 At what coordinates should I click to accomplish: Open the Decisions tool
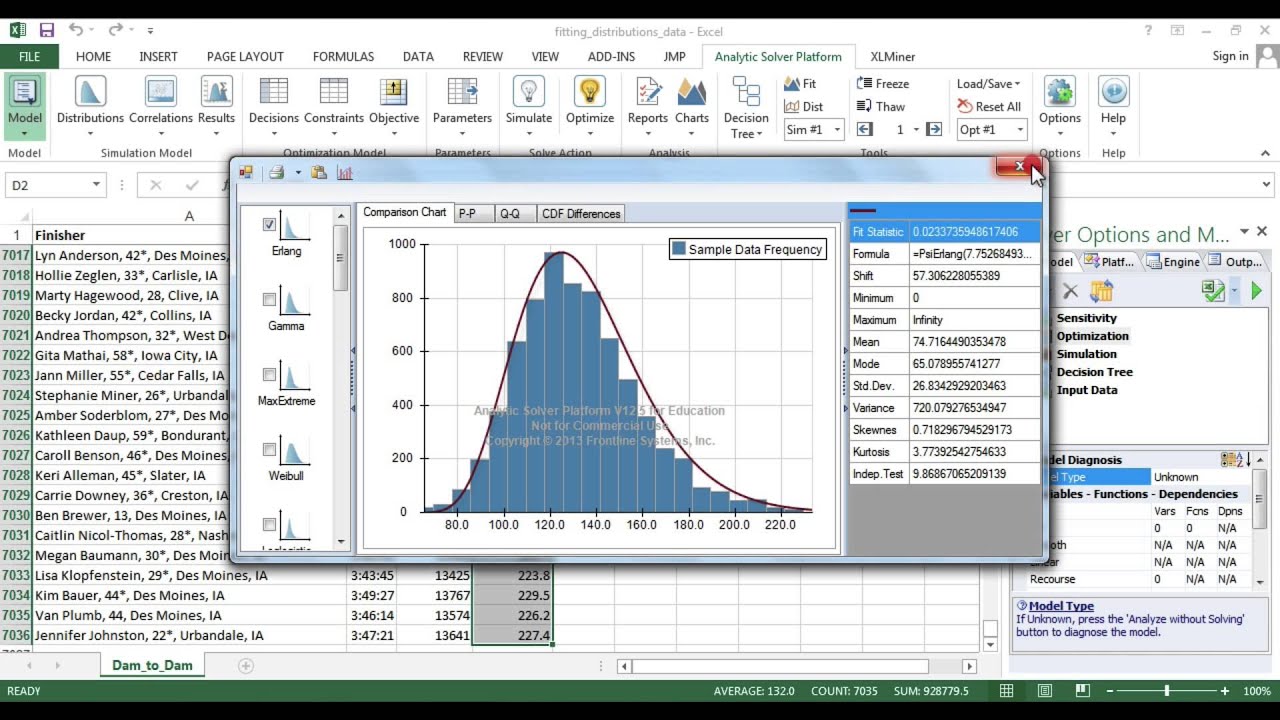pyautogui.click(x=274, y=106)
